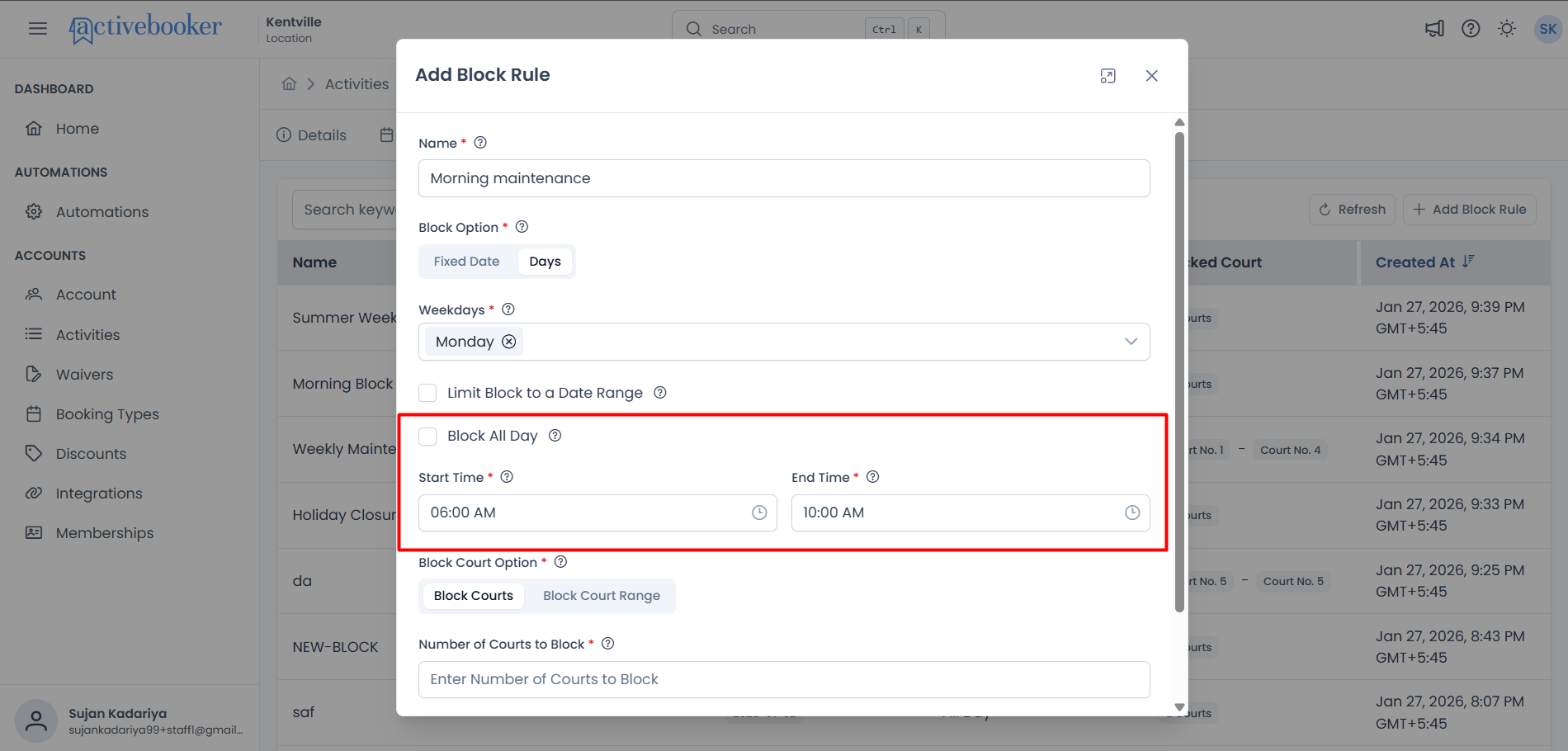Open the announcements megaphone icon
The height and width of the screenshot is (751, 1568).
pyautogui.click(x=1435, y=29)
